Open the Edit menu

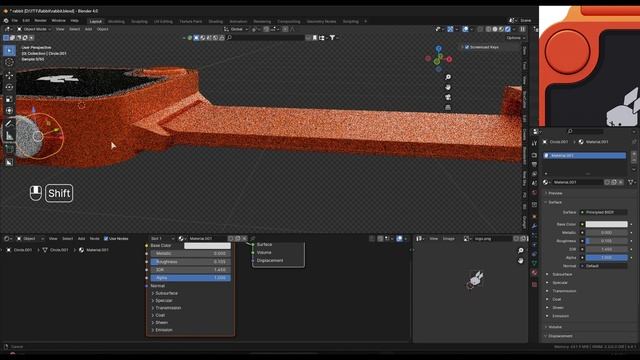[x=26, y=20]
